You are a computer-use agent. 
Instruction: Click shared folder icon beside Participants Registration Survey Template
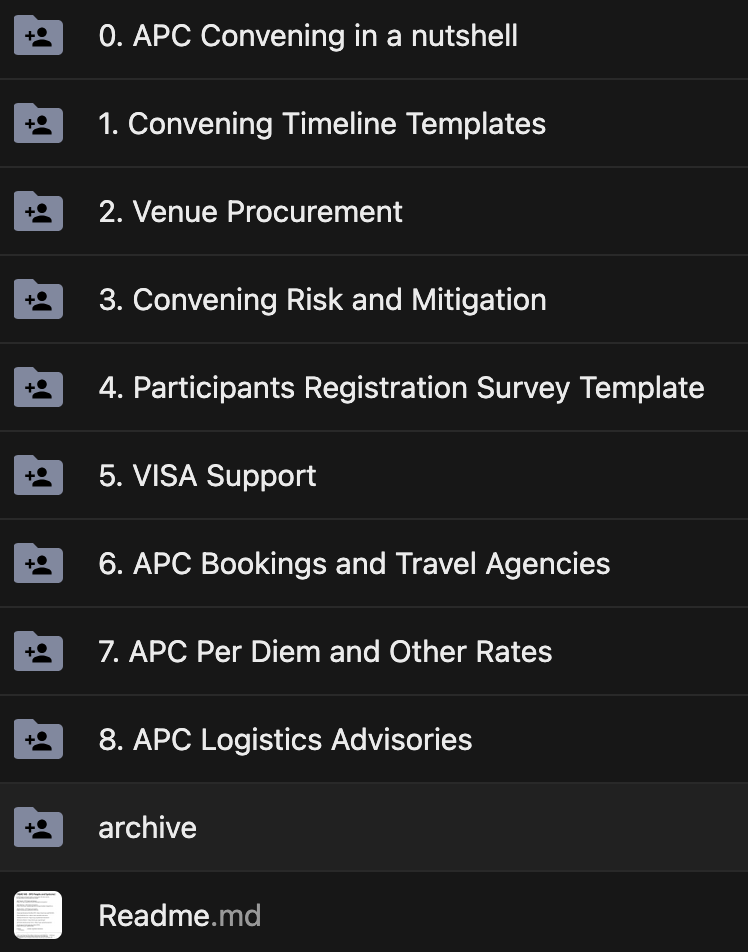click(x=38, y=388)
